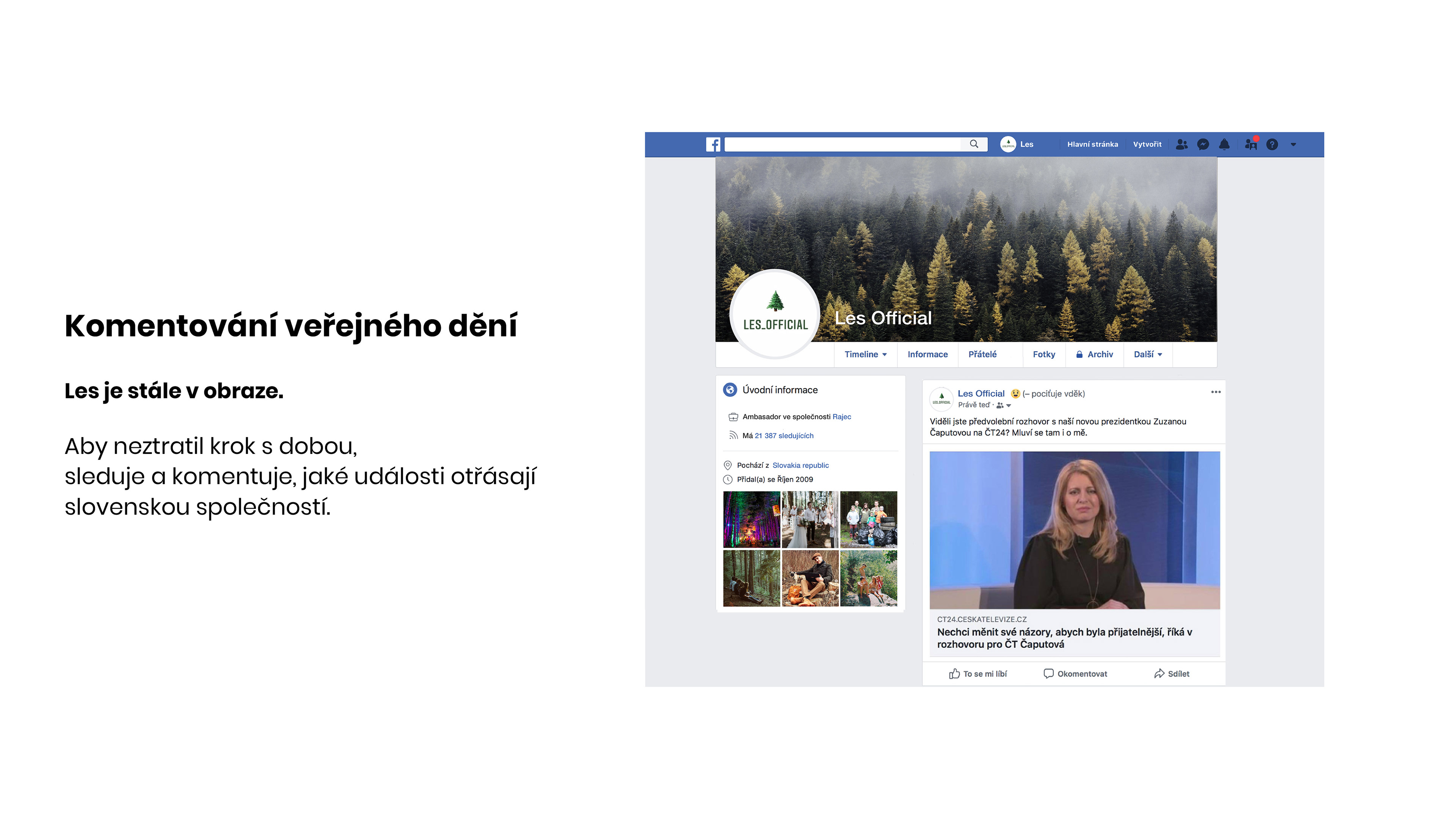
Task: Switch to Informace tab
Action: 927,355
